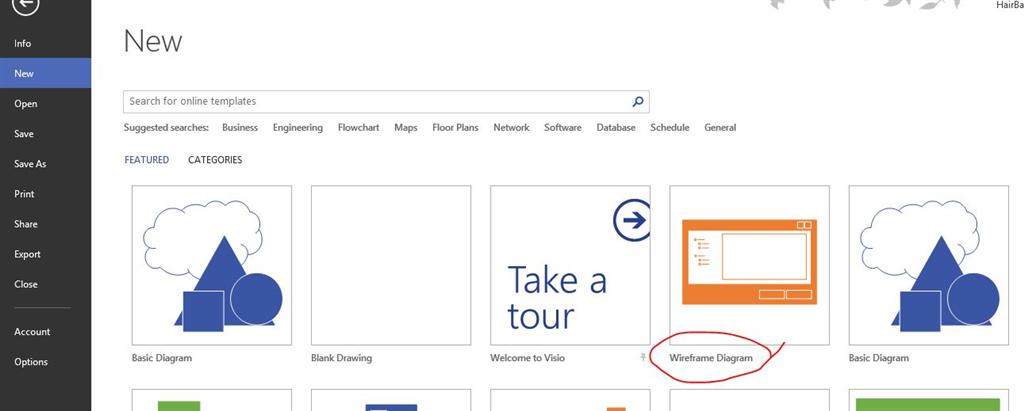Viewport: 1024px width, 411px height.
Task: Open the Info page
Action: [x=23, y=43]
